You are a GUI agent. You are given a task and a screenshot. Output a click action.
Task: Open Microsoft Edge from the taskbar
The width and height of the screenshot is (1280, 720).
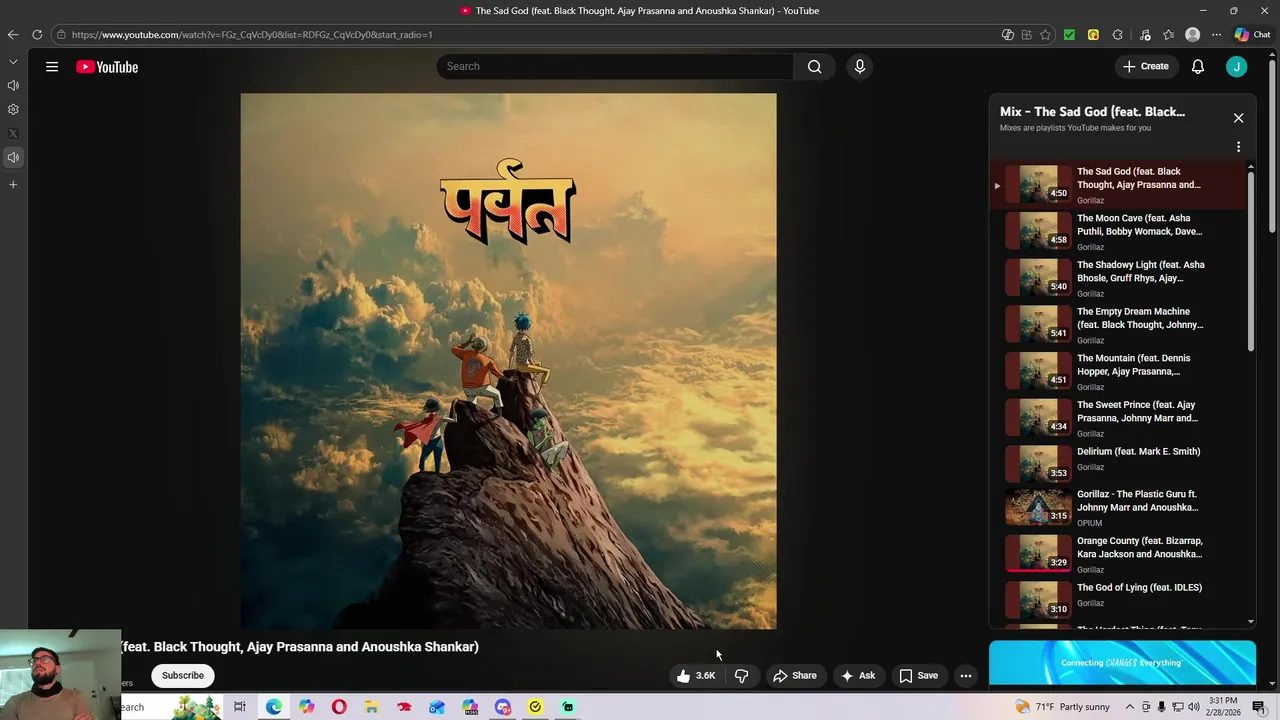coord(273,707)
